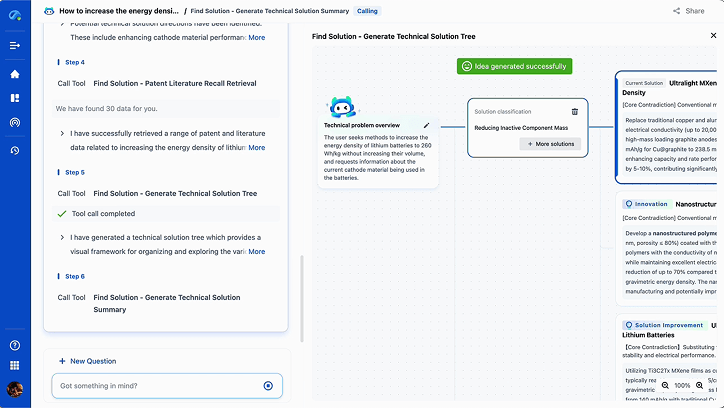Add More solutions to the classification node
The height and width of the screenshot is (408, 724).
(549, 144)
